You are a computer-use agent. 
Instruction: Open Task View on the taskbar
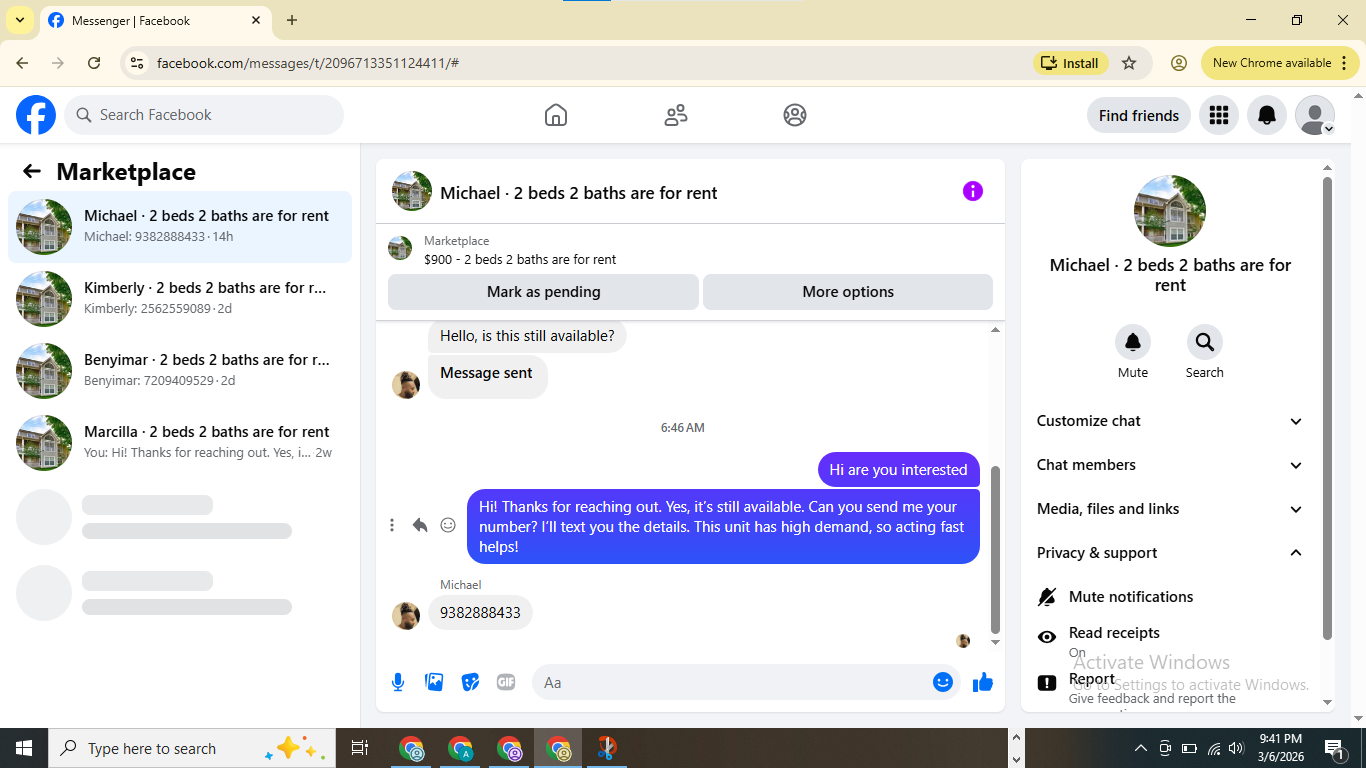(360, 748)
